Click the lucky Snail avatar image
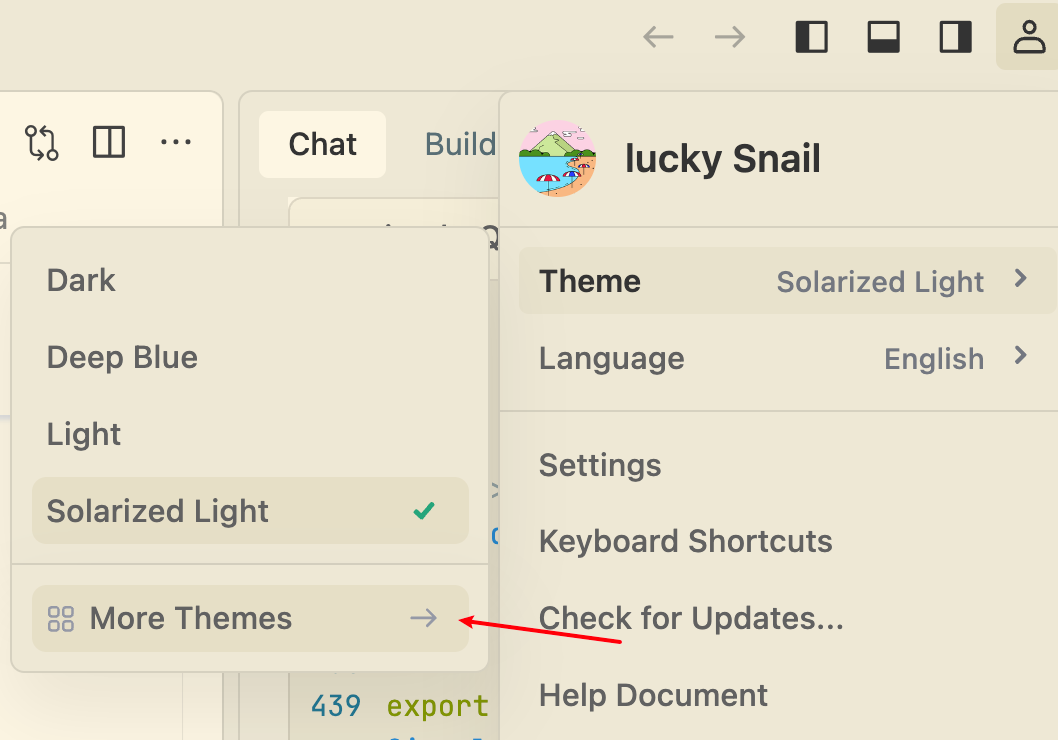 pos(558,158)
